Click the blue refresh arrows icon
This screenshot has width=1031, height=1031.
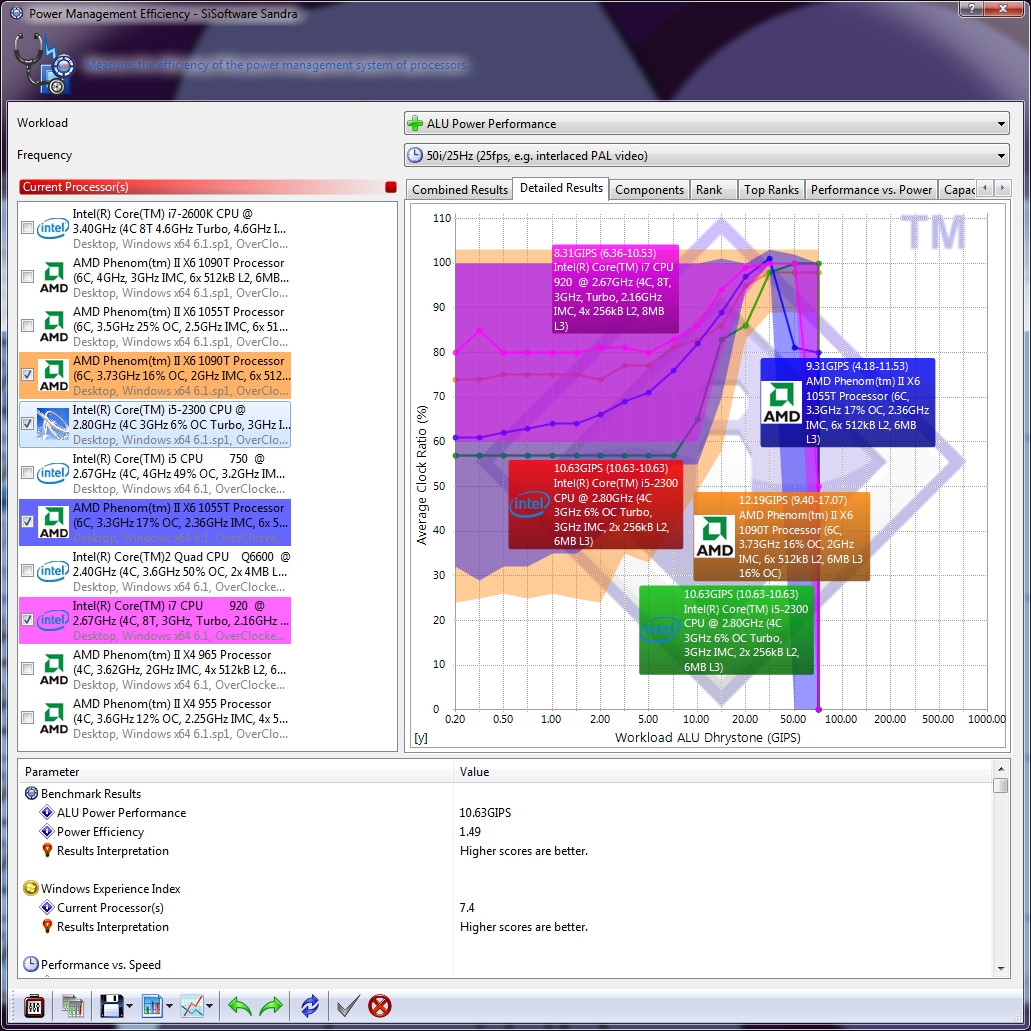point(310,1005)
